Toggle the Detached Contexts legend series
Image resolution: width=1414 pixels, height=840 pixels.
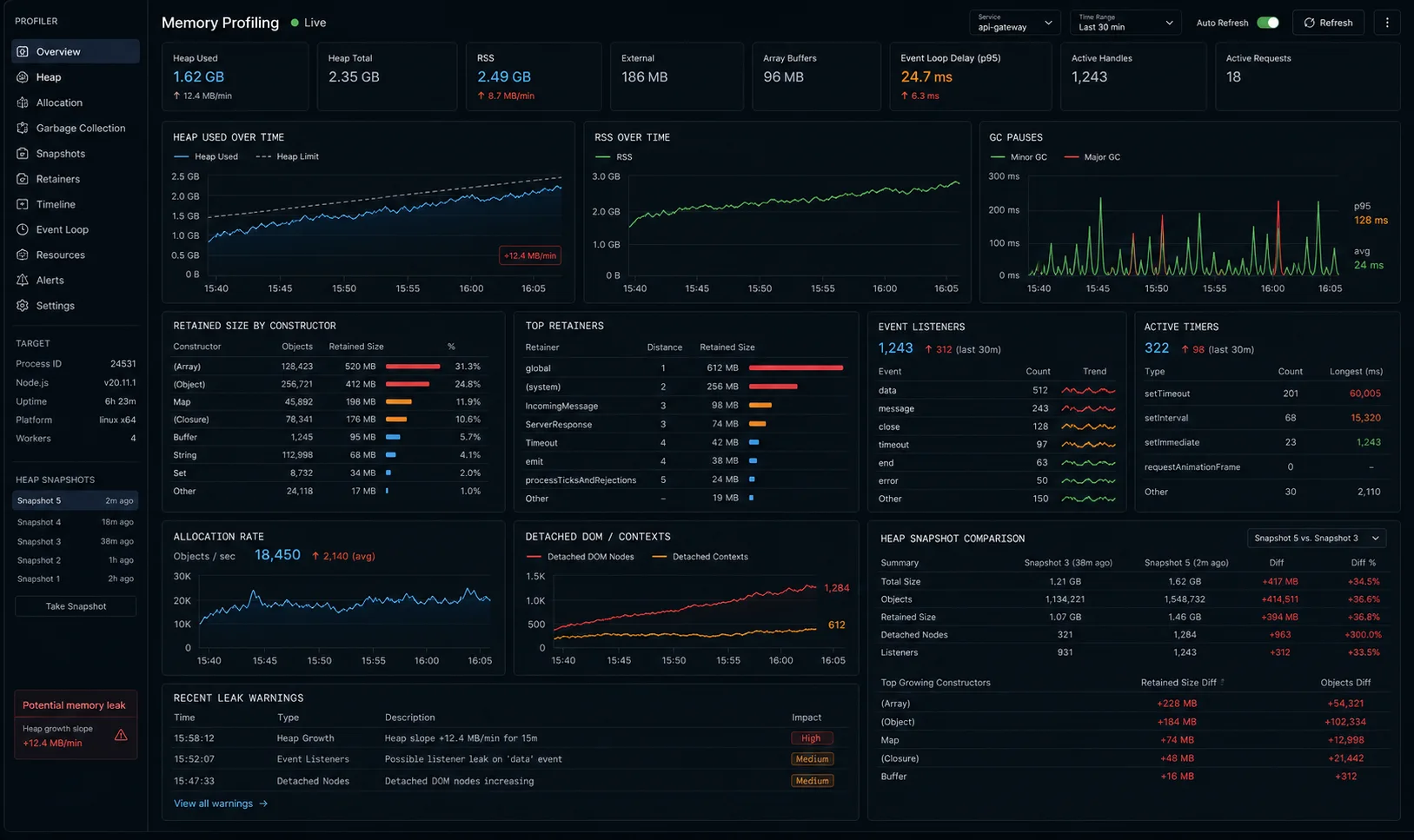point(700,557)
